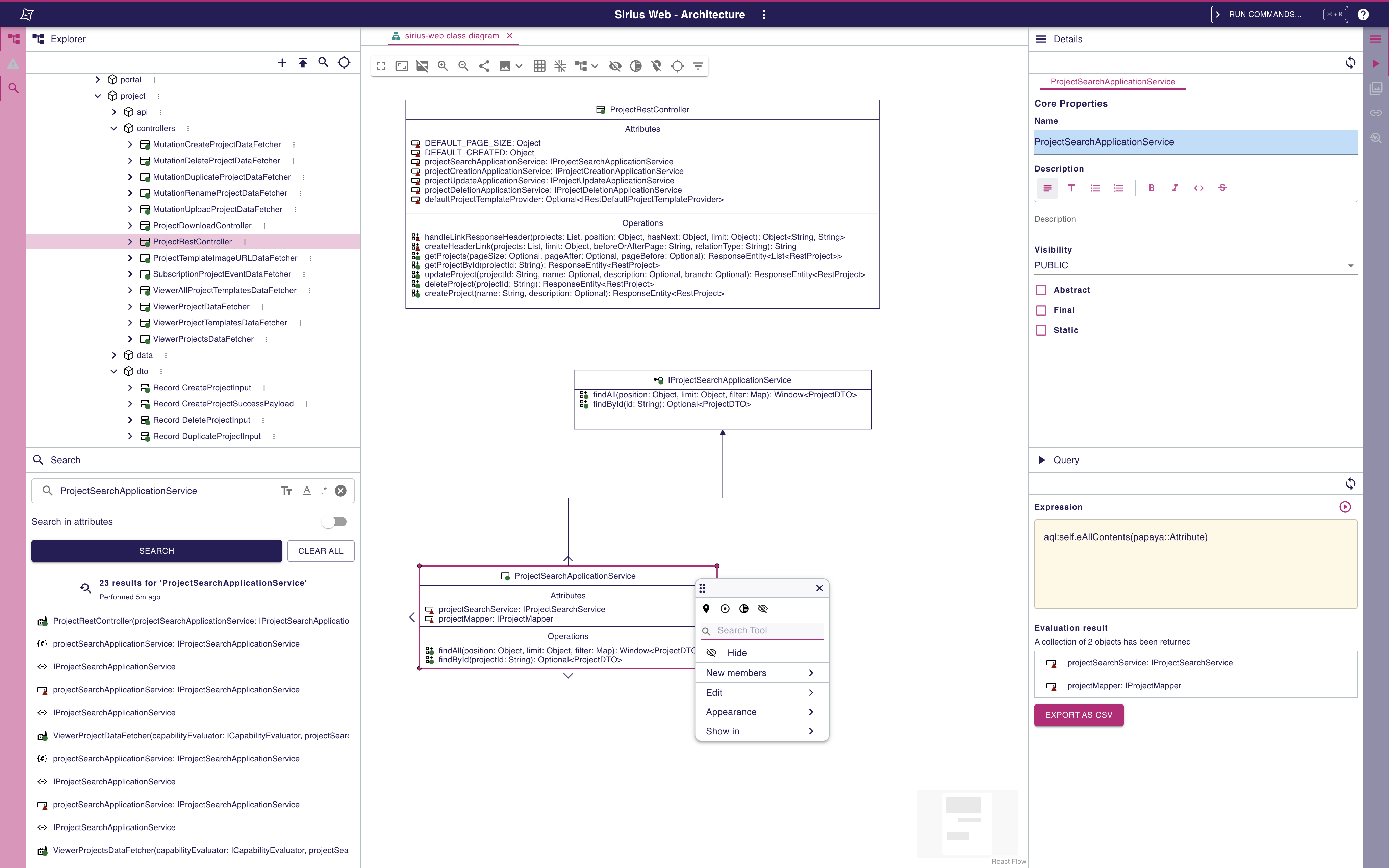Toggle match case search option
The width and height of the screenshot is (1389, 868).
coord(286,490)
